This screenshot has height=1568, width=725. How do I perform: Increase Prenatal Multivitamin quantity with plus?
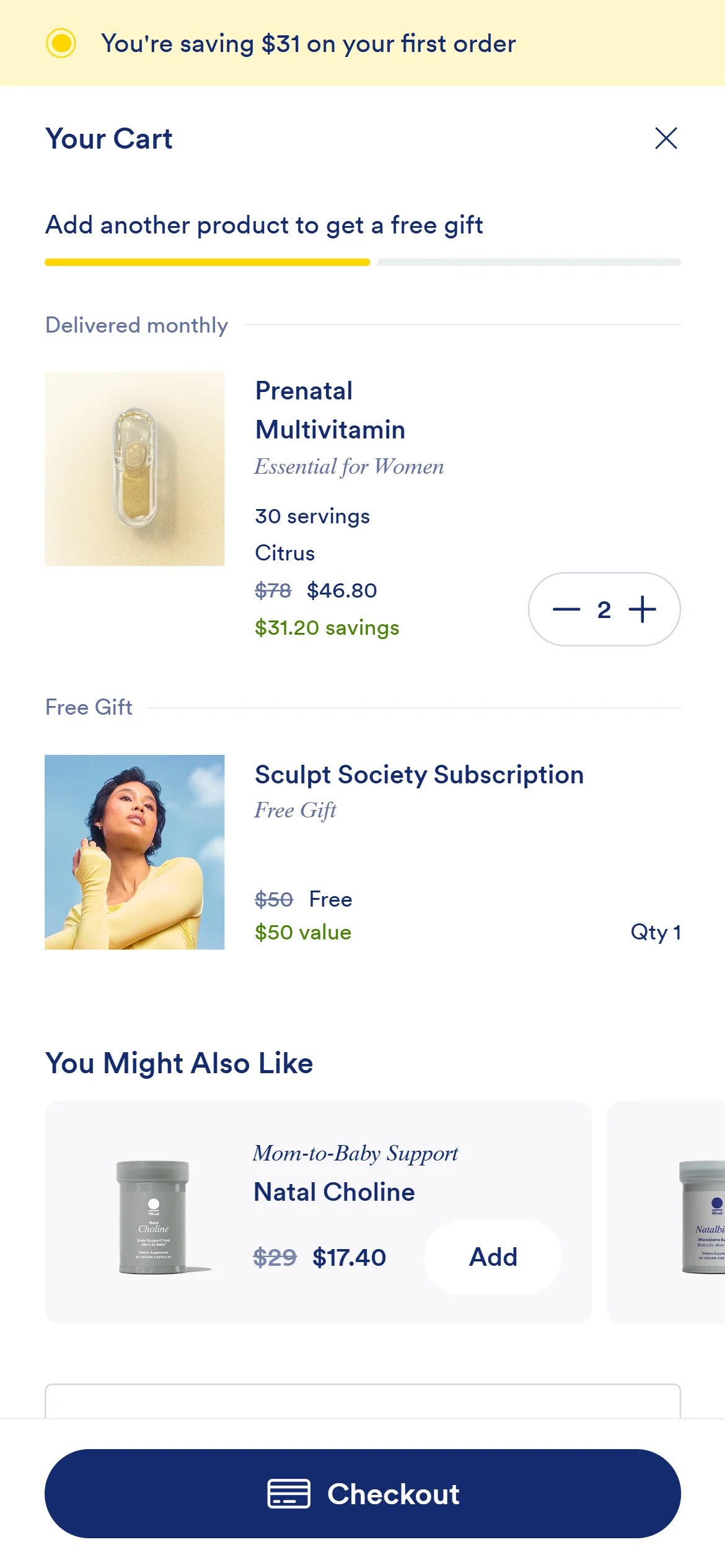(643, 609)
